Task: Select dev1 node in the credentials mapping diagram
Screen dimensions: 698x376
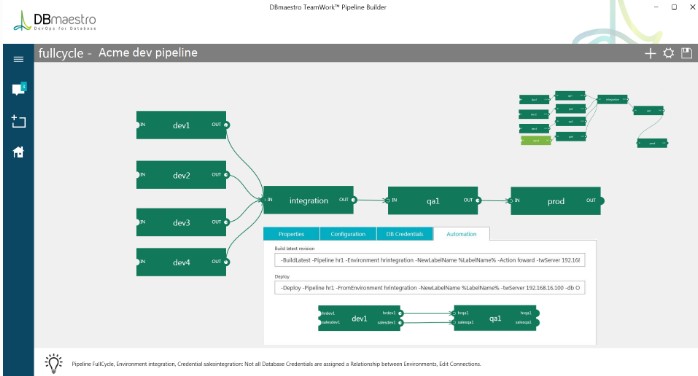Action: (x=360, y=318)
